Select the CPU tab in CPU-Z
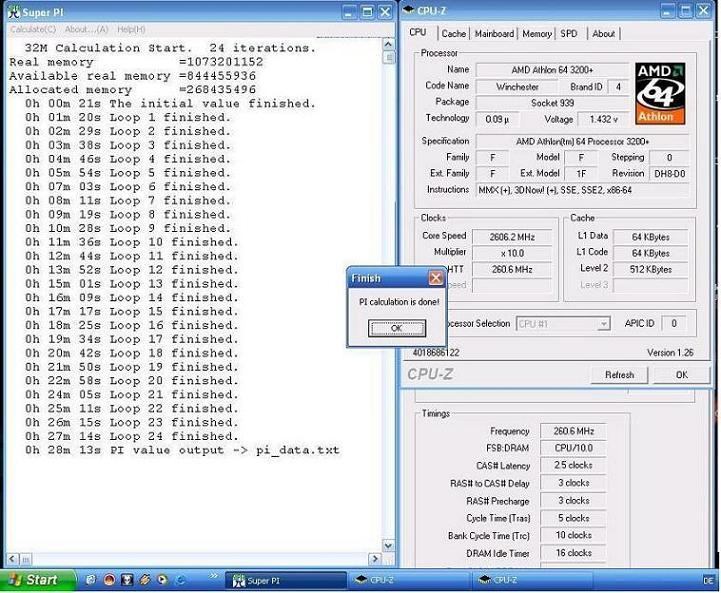721x593 pixels. coord(418,32)
